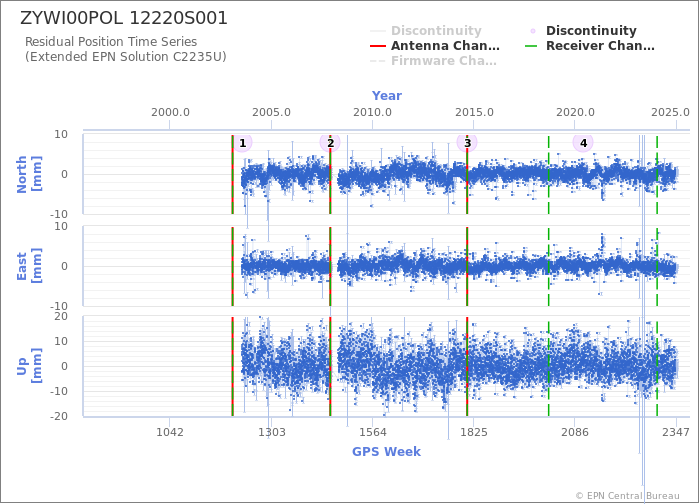Click the green Receiver Change legend dash swatch
Viewport: 700px width, 504px height.
pyautogui.click(x=533, y=46)
